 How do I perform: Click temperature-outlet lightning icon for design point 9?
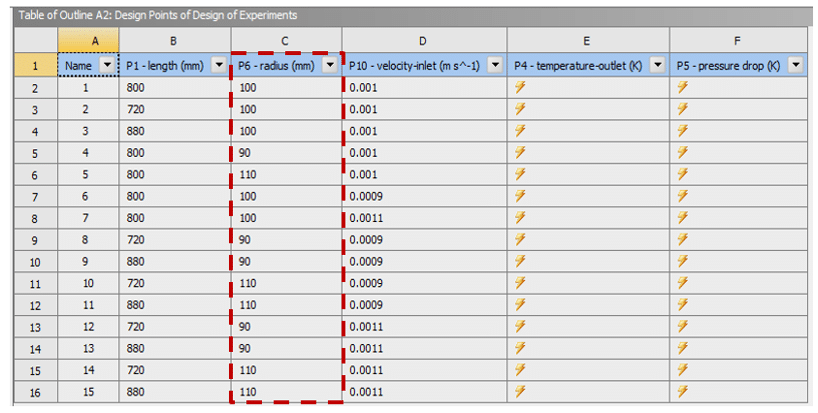[520, 261]
